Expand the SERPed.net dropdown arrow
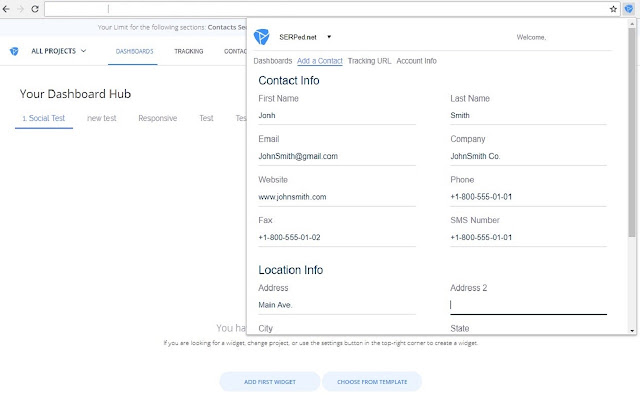The height and width of the screenshot is (400, 640). coord(329,37)
